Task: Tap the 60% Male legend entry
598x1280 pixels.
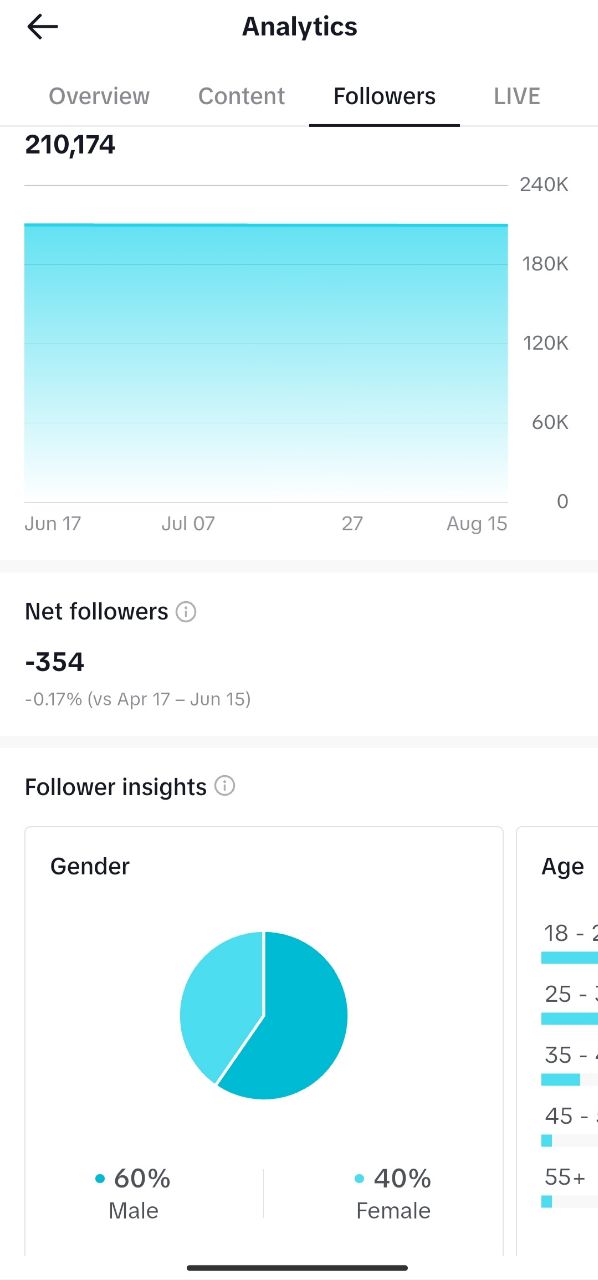Action: (x=133, y=1193)
